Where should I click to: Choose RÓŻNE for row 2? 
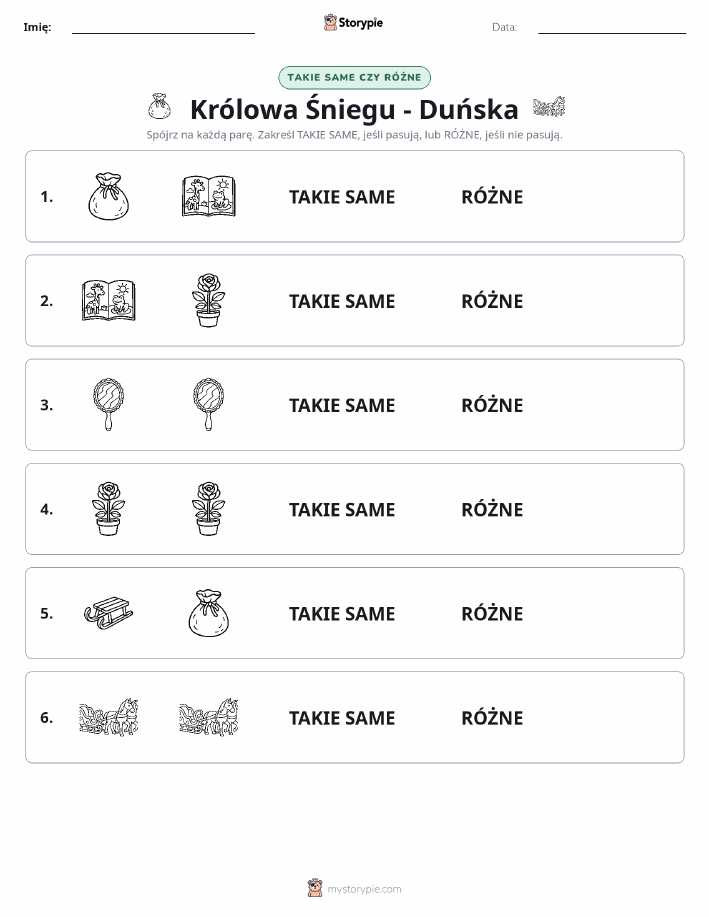pyautogui.click(x=493, y=301)
